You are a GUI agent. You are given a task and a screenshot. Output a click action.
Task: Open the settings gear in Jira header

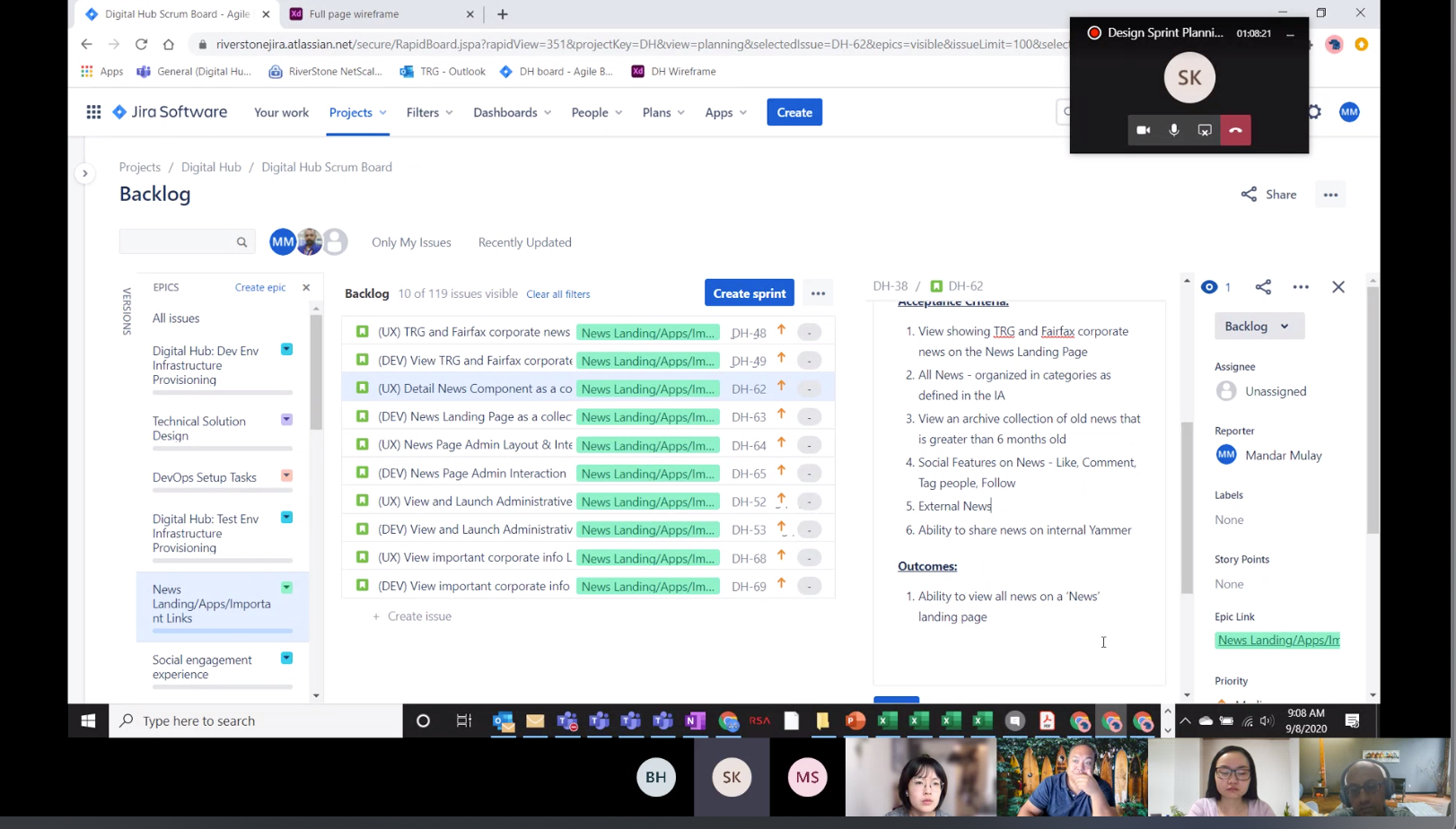click(1315, 112)
